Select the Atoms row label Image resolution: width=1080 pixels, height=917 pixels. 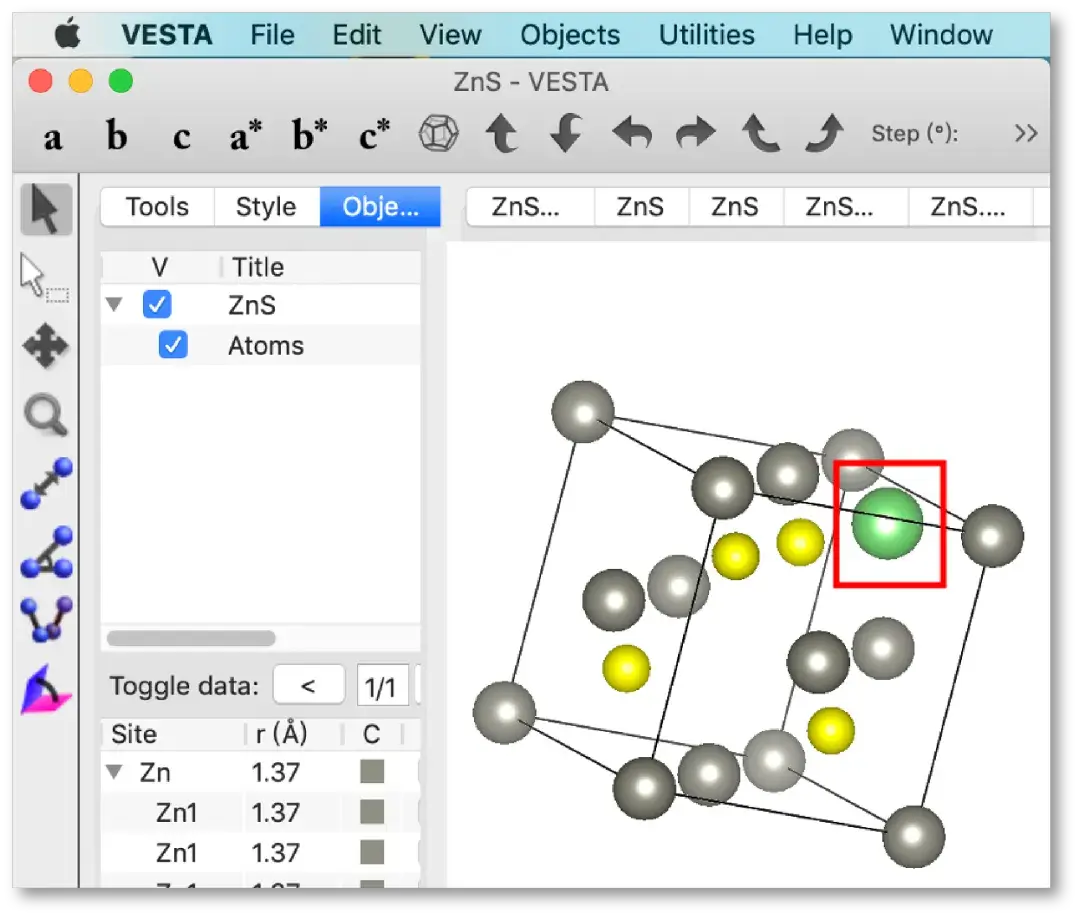(x=266, y=345)
